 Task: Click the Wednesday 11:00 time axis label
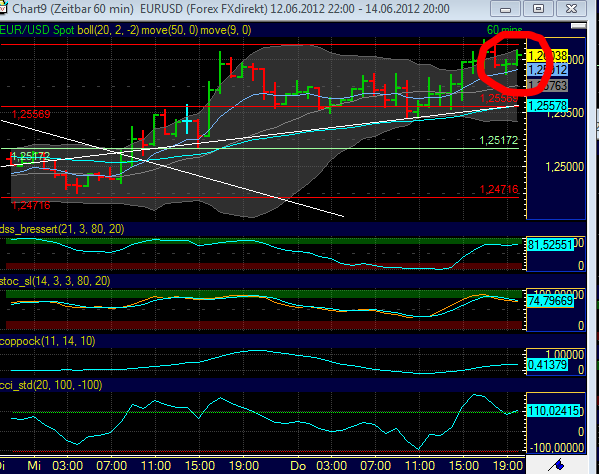(156, 466)
